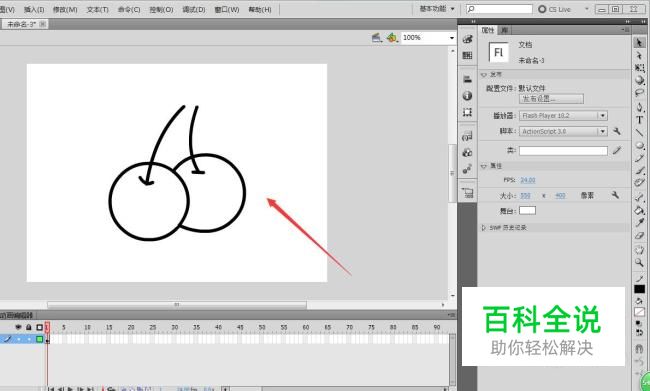
Task: Select the Bone tool
Action: (x=639, y=197)
